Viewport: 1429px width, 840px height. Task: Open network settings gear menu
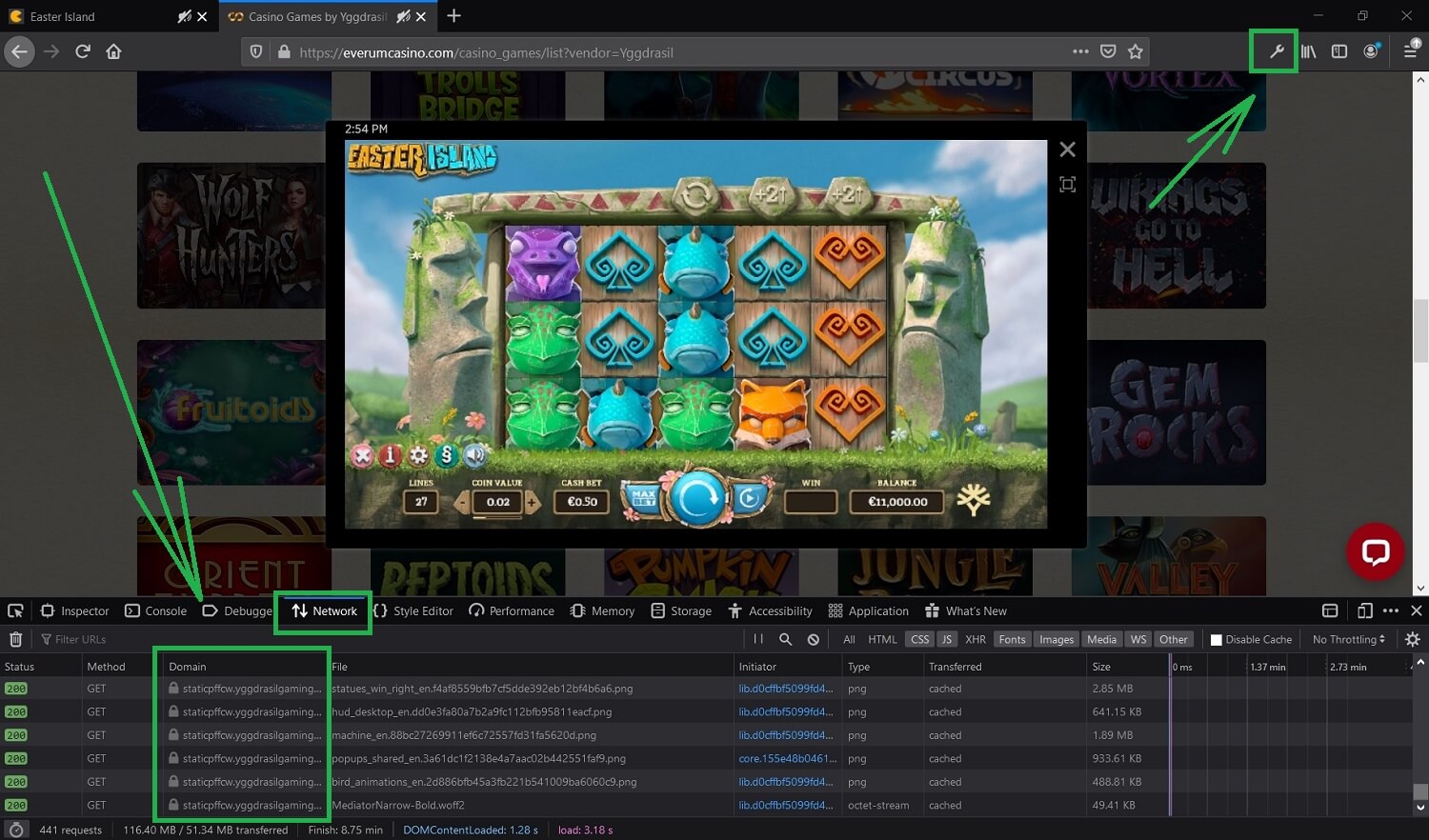tap(1413, 639)
